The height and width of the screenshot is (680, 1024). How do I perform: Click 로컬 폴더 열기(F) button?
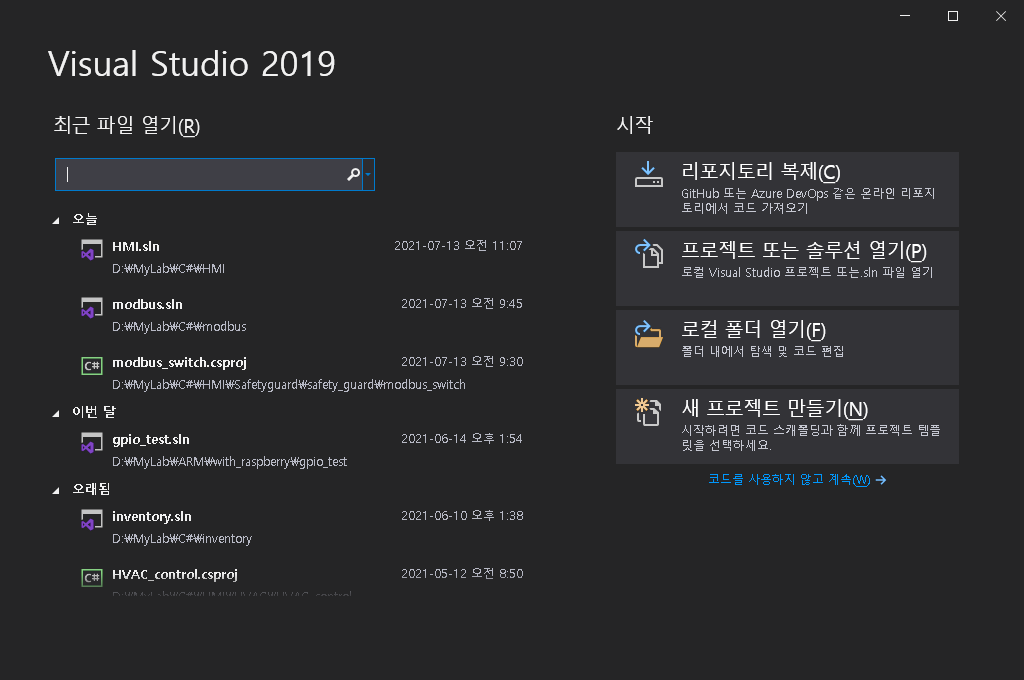pyautogui.click(x=787, y=347)
